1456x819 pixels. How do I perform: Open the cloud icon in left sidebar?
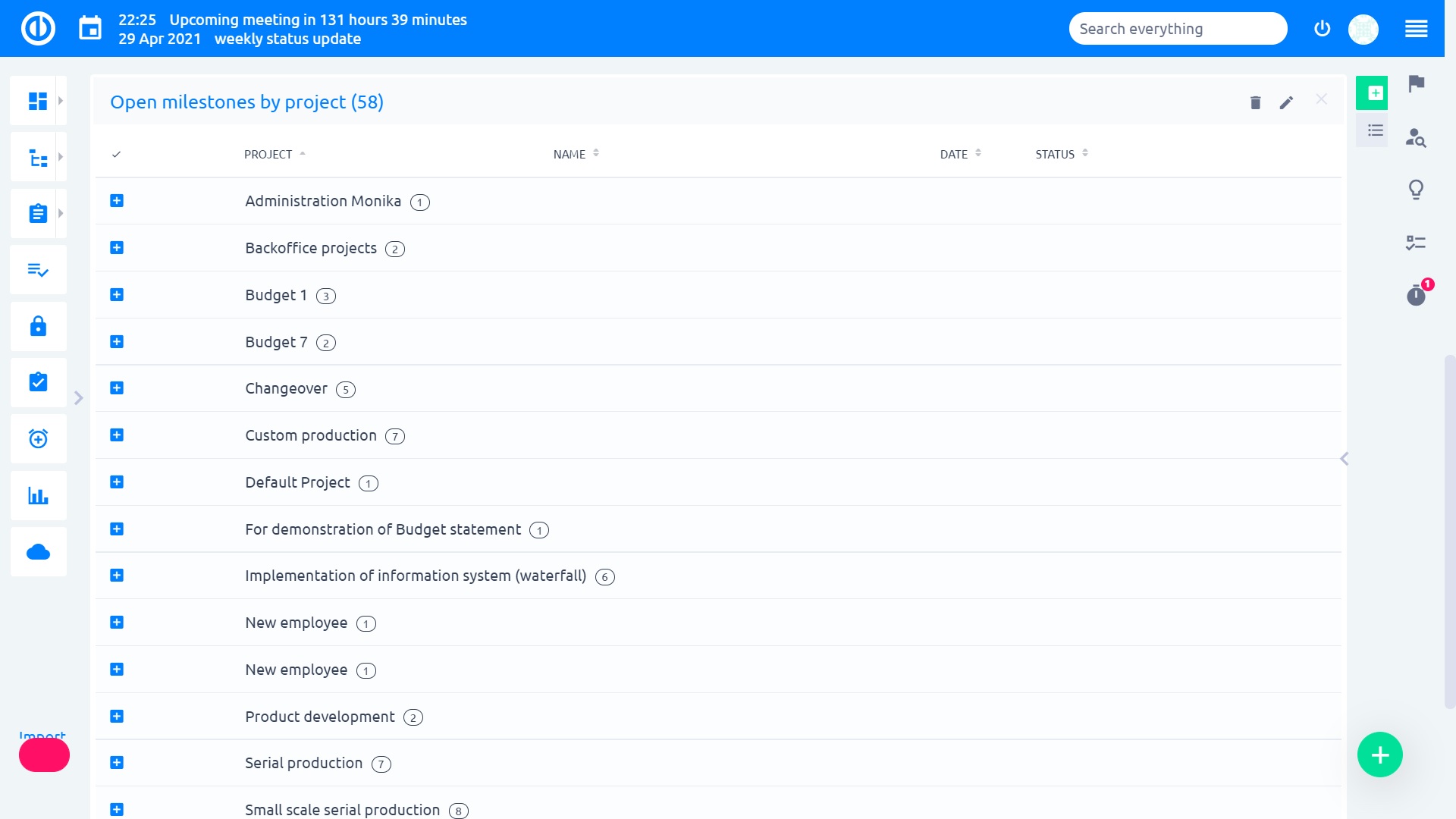38,552
